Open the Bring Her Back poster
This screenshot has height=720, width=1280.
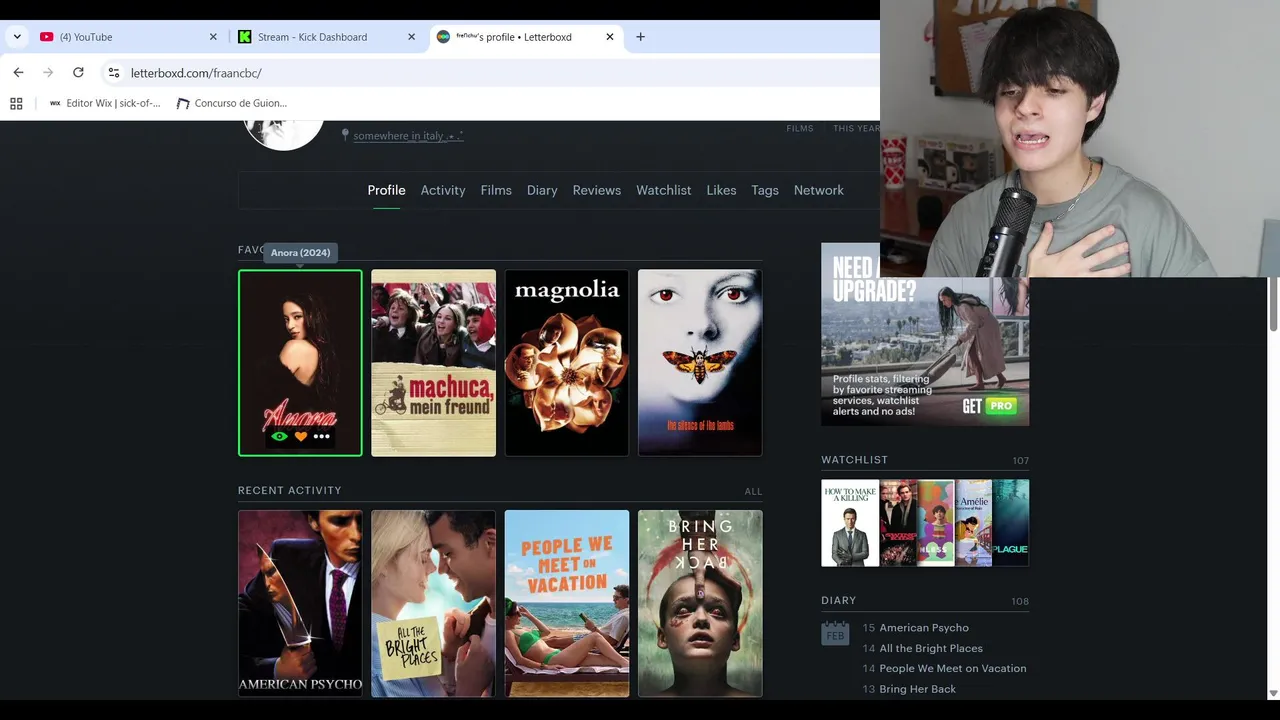pyautogui.click(x=700, y=604)
